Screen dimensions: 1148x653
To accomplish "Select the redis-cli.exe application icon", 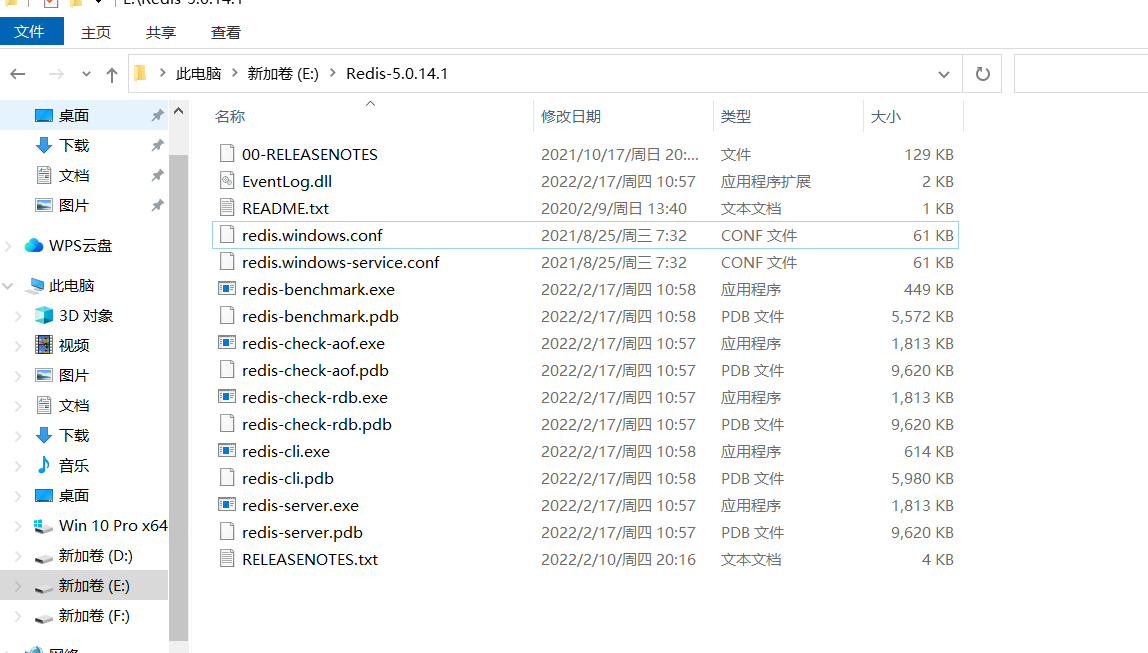I will [x=227, y=451].
